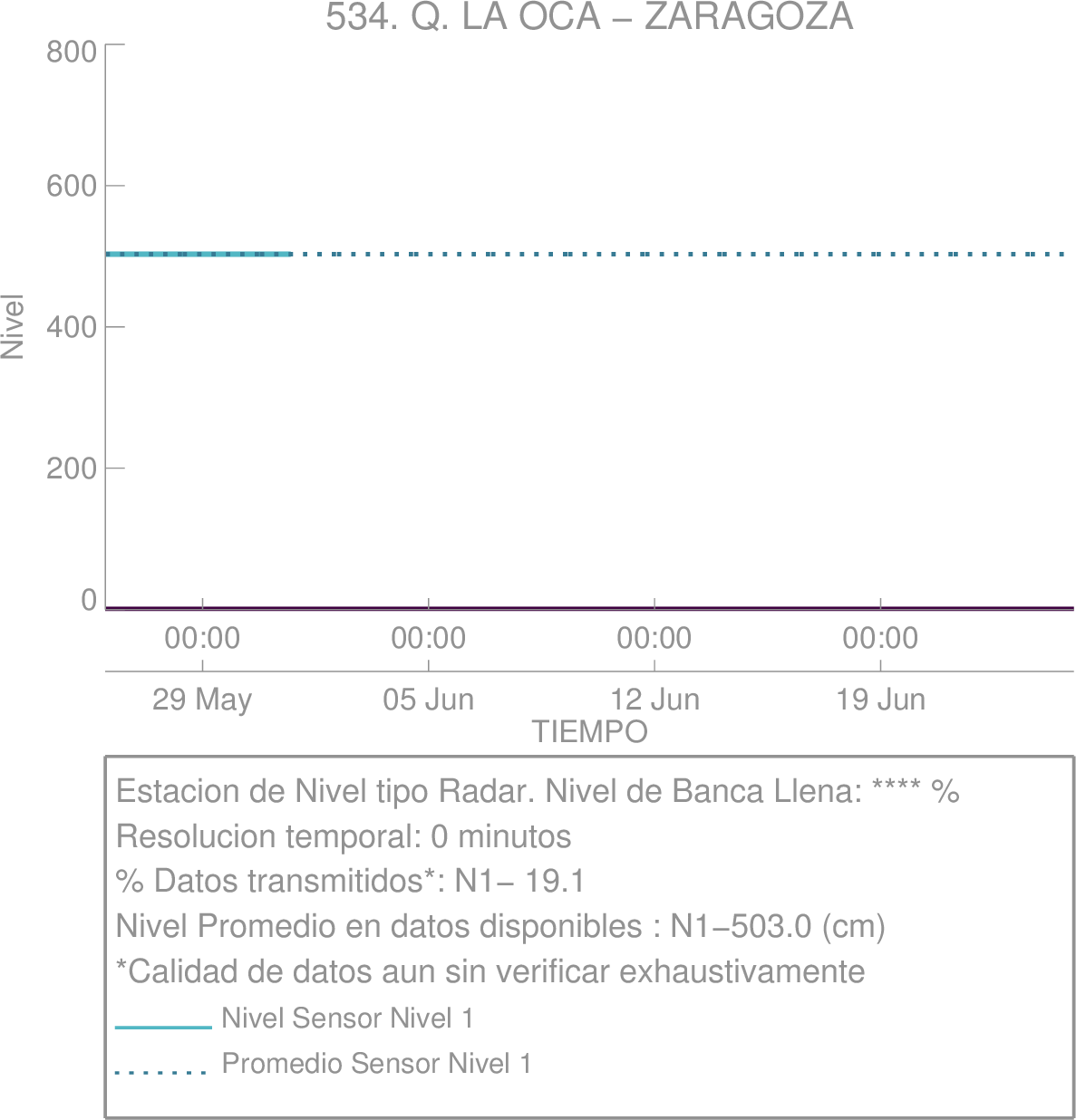This screenshot has height=1120, width=1076.
Task: Click the Promedio Sensor Nivel 1 legend label
Action: [376, 1063]
